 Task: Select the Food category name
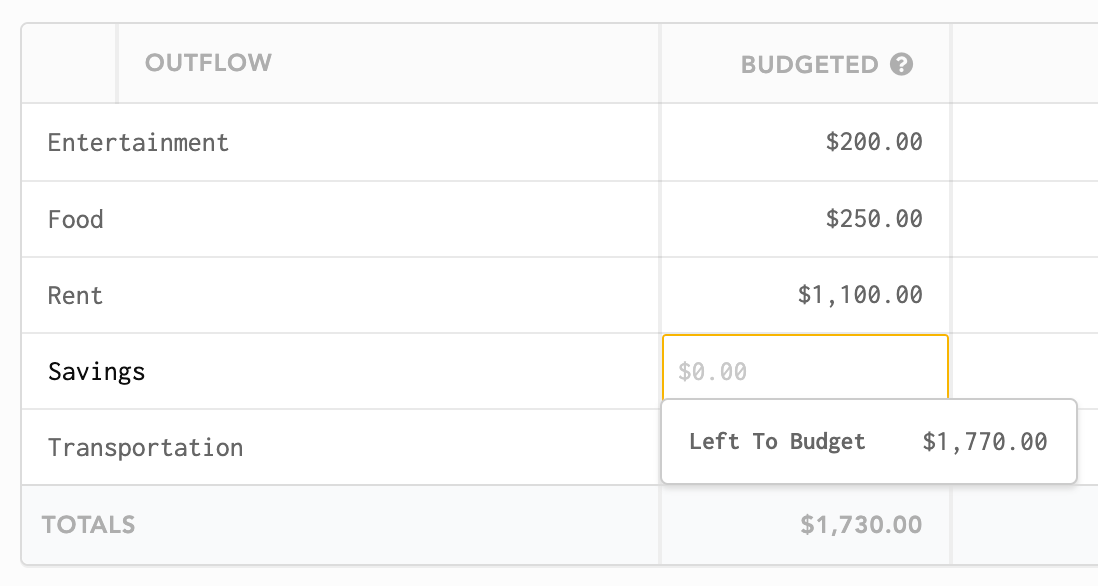click(76, 219)
